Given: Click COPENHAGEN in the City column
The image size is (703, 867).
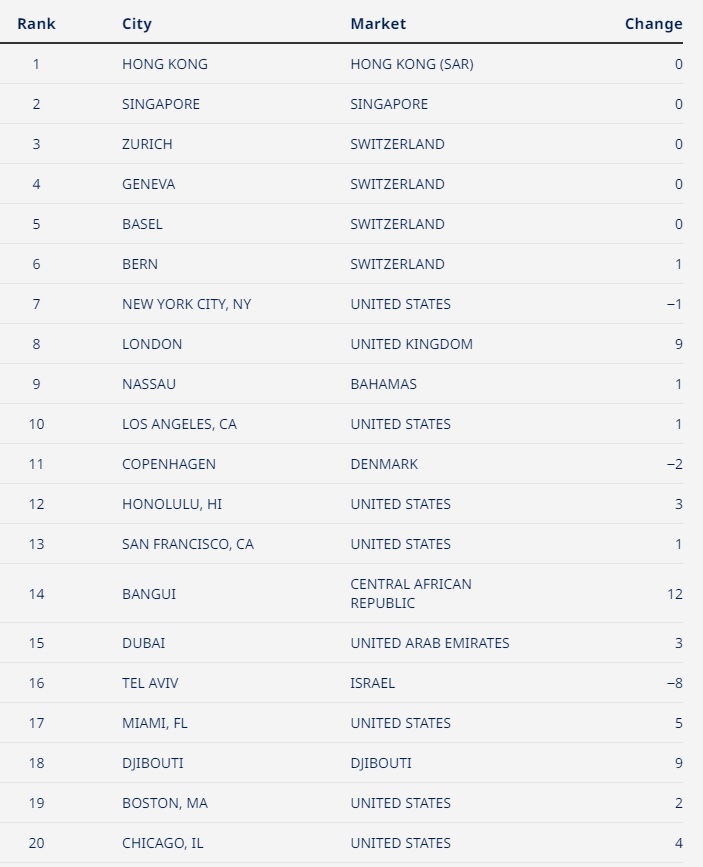Looking at the screenshot, I should point(169,464).
